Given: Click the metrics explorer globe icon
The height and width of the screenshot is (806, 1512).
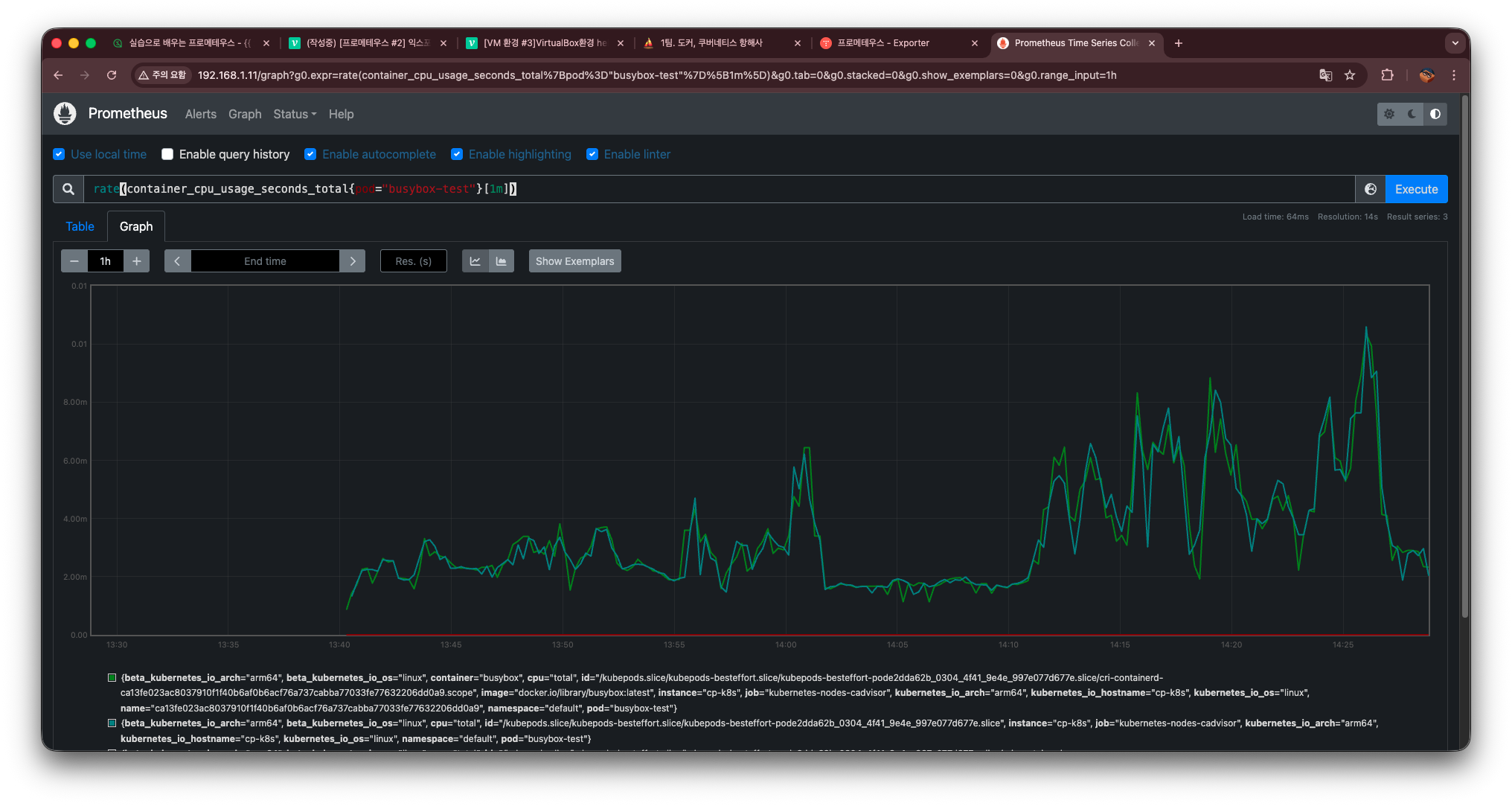Looking at the screenshot, I should coord(1371,189).
